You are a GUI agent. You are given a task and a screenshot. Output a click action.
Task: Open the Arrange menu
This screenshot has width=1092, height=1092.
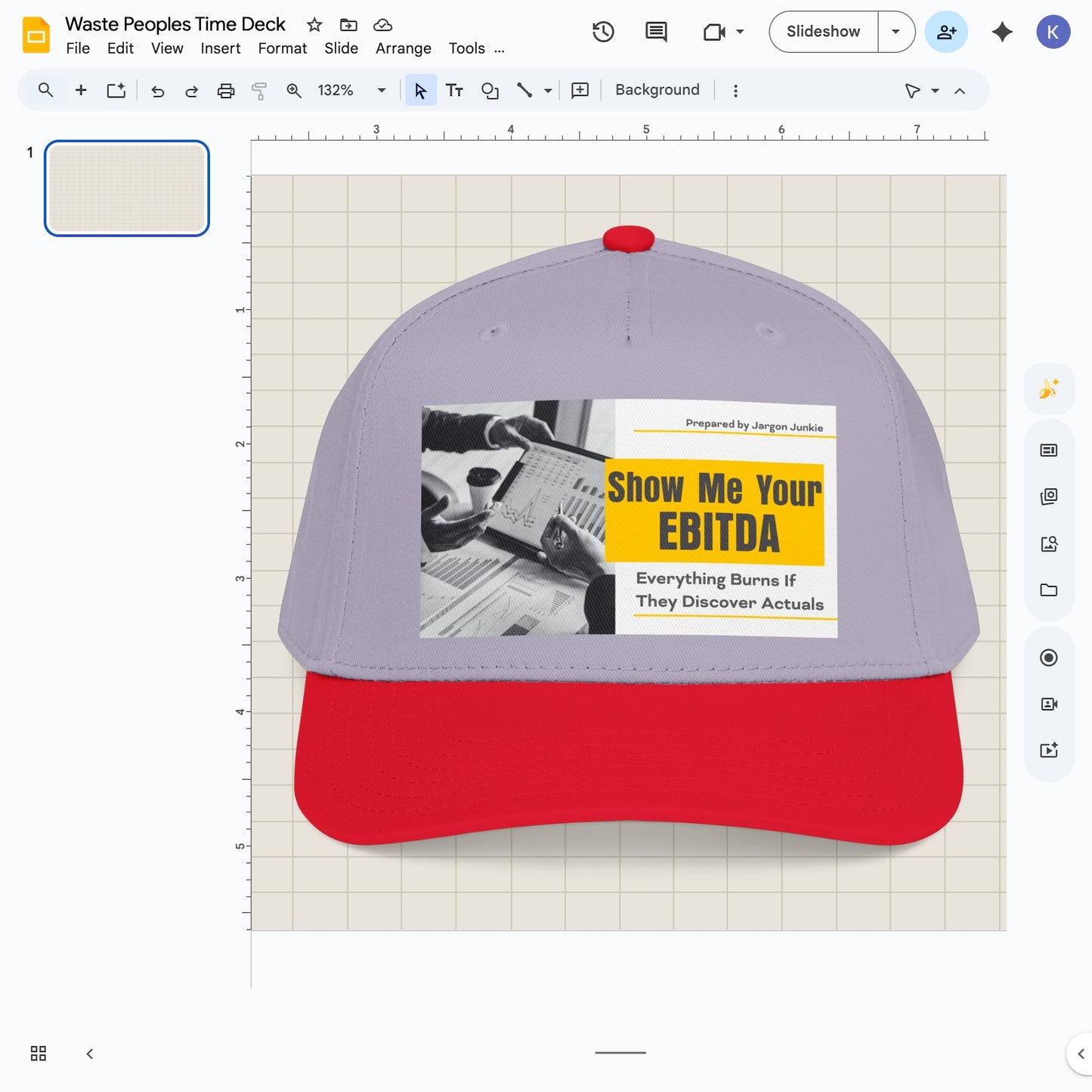coord(404,48)
